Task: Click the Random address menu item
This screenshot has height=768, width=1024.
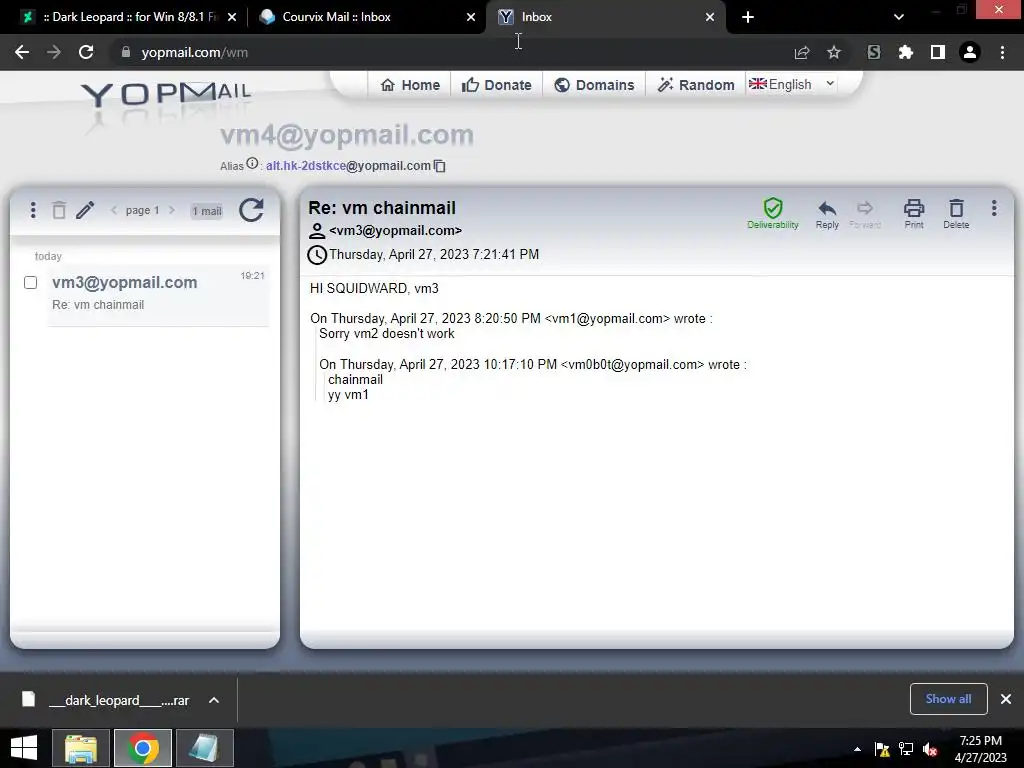Action: [x=696, y=85]
